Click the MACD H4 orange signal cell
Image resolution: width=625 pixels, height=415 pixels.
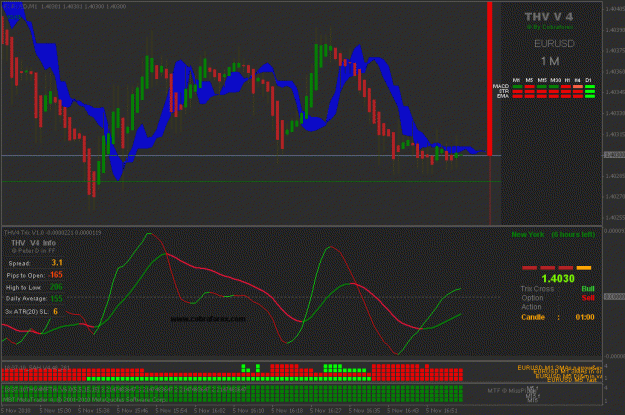(x=578, y=87)
